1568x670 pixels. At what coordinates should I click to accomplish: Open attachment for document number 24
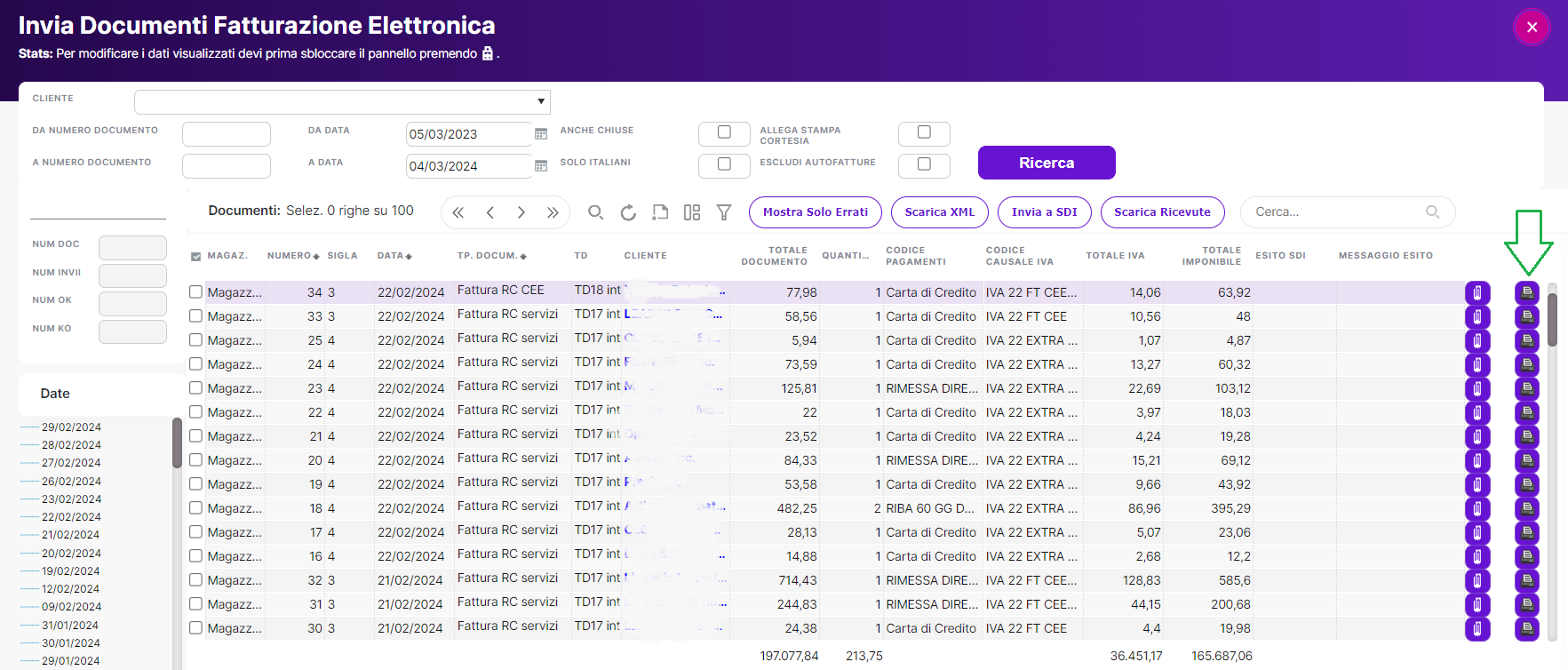tap(1477, 364)
